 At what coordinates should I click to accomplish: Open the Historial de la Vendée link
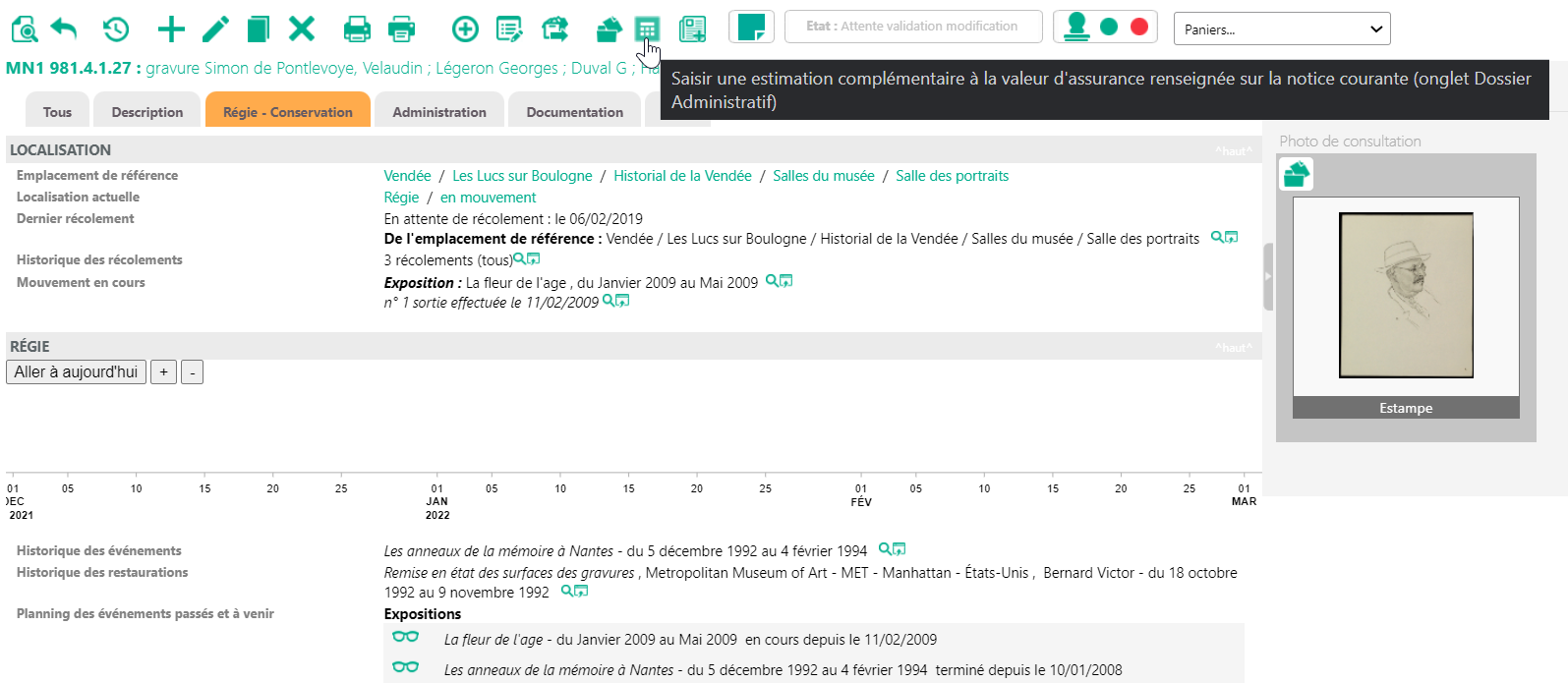click(682, 176)
